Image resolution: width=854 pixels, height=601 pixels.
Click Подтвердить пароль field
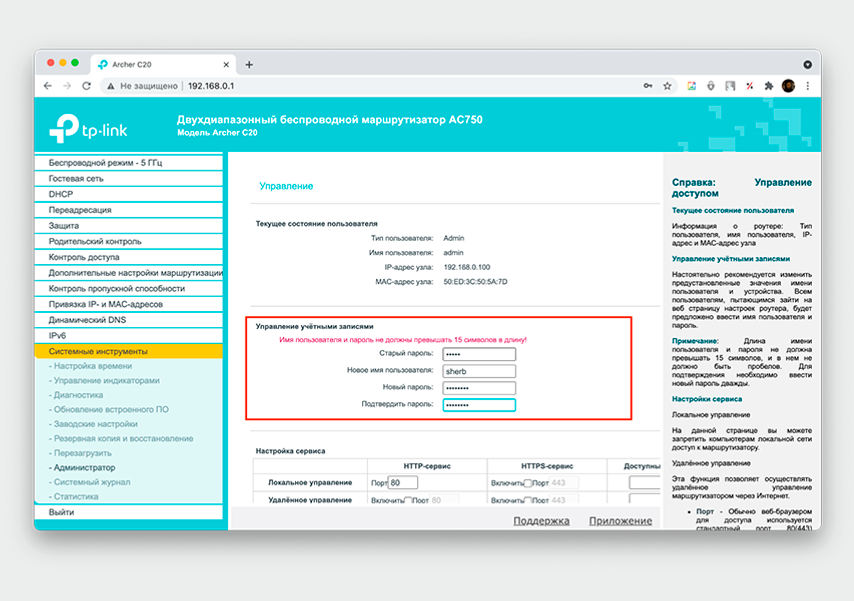[x=479, y=405]
